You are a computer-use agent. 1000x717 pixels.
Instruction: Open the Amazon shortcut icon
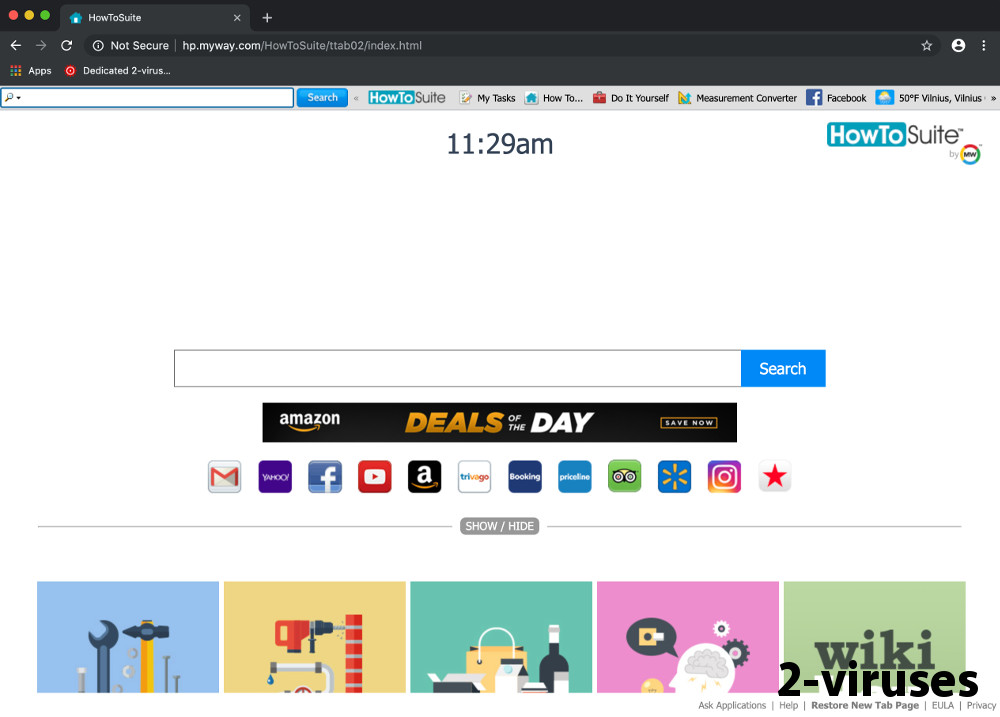point(424,477)
